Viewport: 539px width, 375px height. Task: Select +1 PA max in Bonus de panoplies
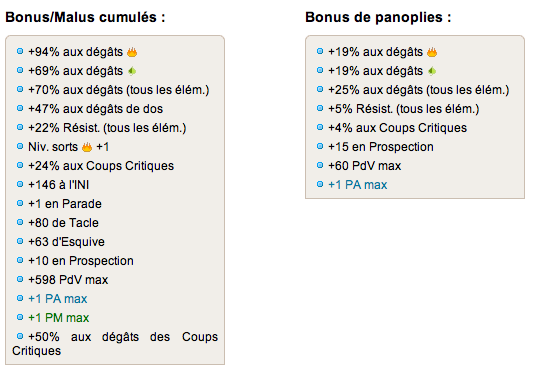pyautogui.click(x=358, y=185)
